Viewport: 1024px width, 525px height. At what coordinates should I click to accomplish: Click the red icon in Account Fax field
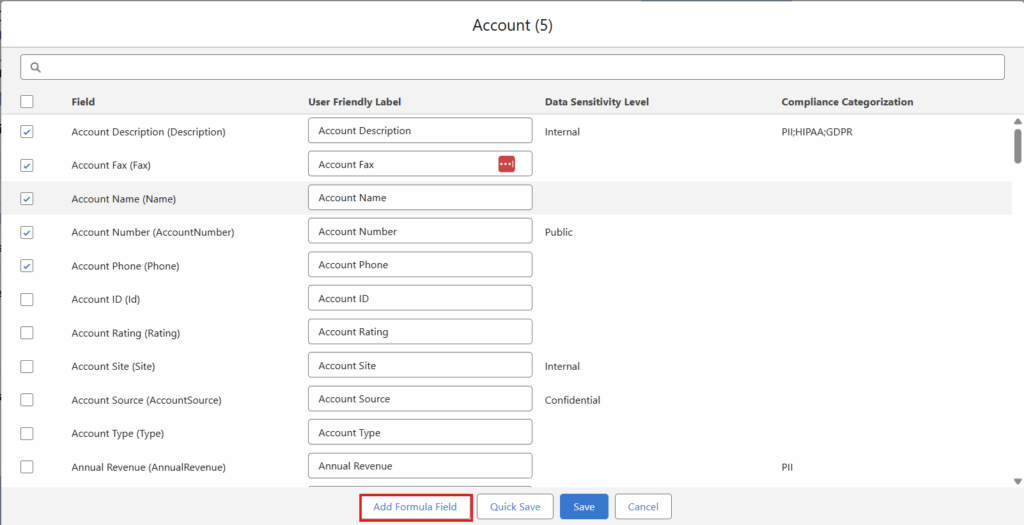506,164
